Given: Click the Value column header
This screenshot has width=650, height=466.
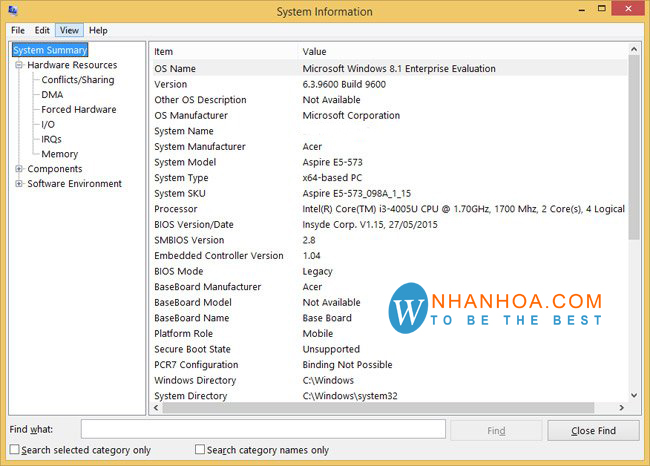Looking at the screenshot, I should pyautogui.click(x=314, y=52).
